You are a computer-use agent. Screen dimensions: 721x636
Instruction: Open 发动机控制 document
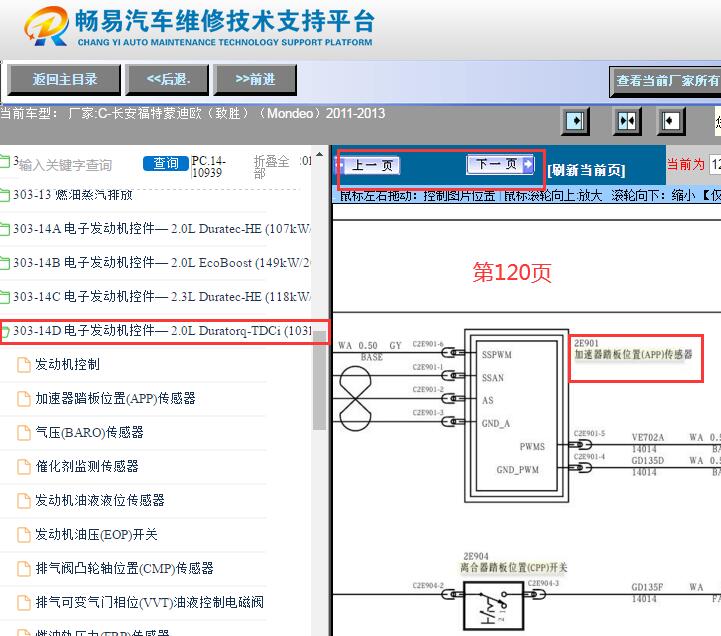(67, 364)
